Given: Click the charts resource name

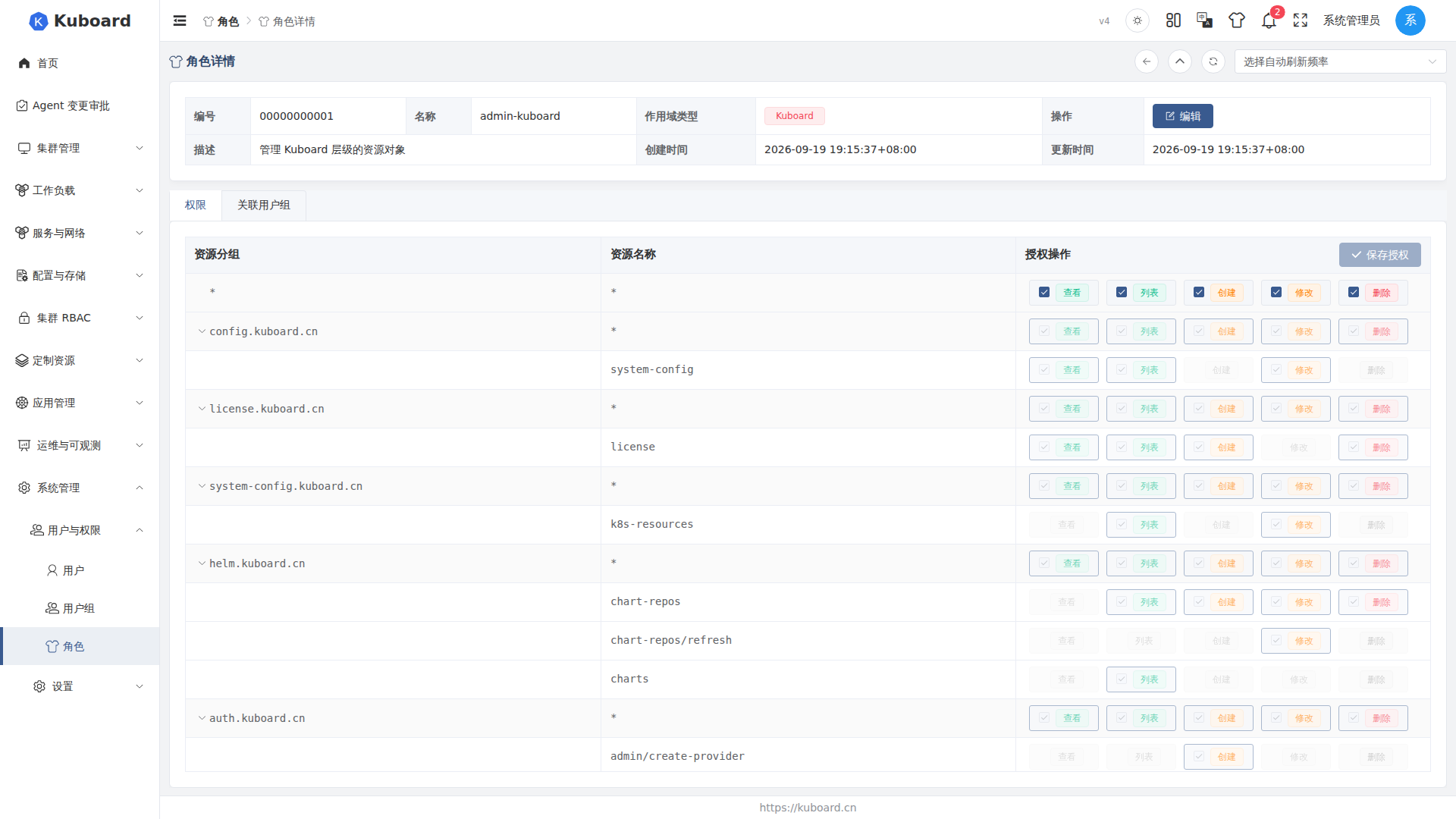Looking at the screenshot, I should click(629, 679).
